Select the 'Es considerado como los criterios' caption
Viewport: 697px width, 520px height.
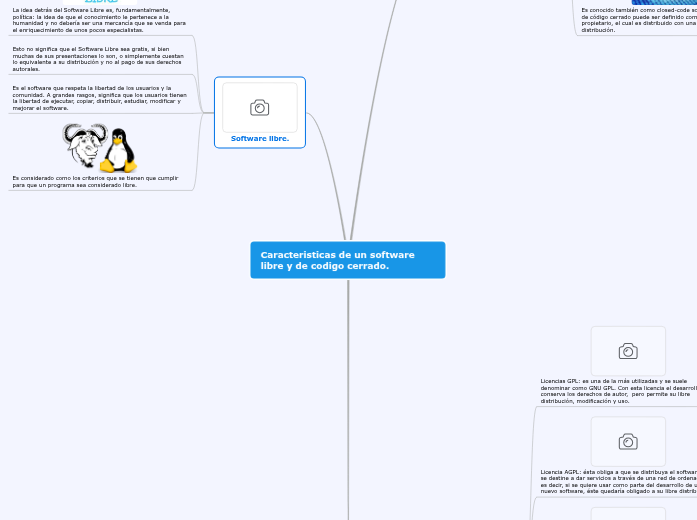[x=96, y=181]
